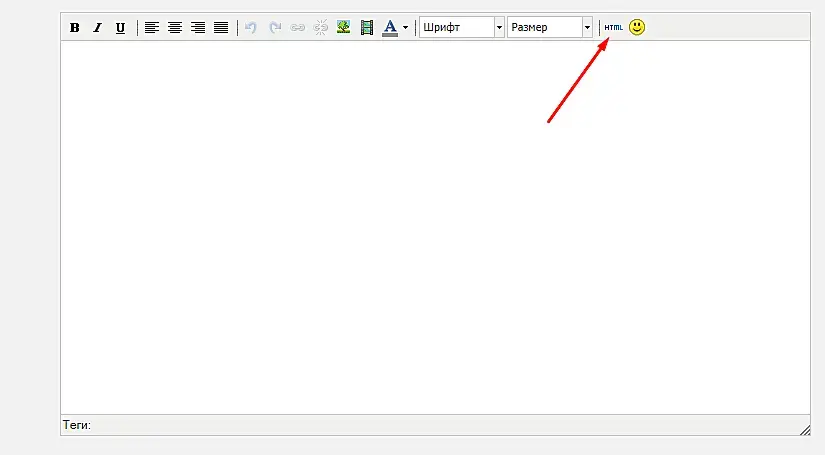Open the text color dropdown arrow
Image resolution: width=825 pixels, height=455 pixels.
pyautogui.click(x=405, y=27)
